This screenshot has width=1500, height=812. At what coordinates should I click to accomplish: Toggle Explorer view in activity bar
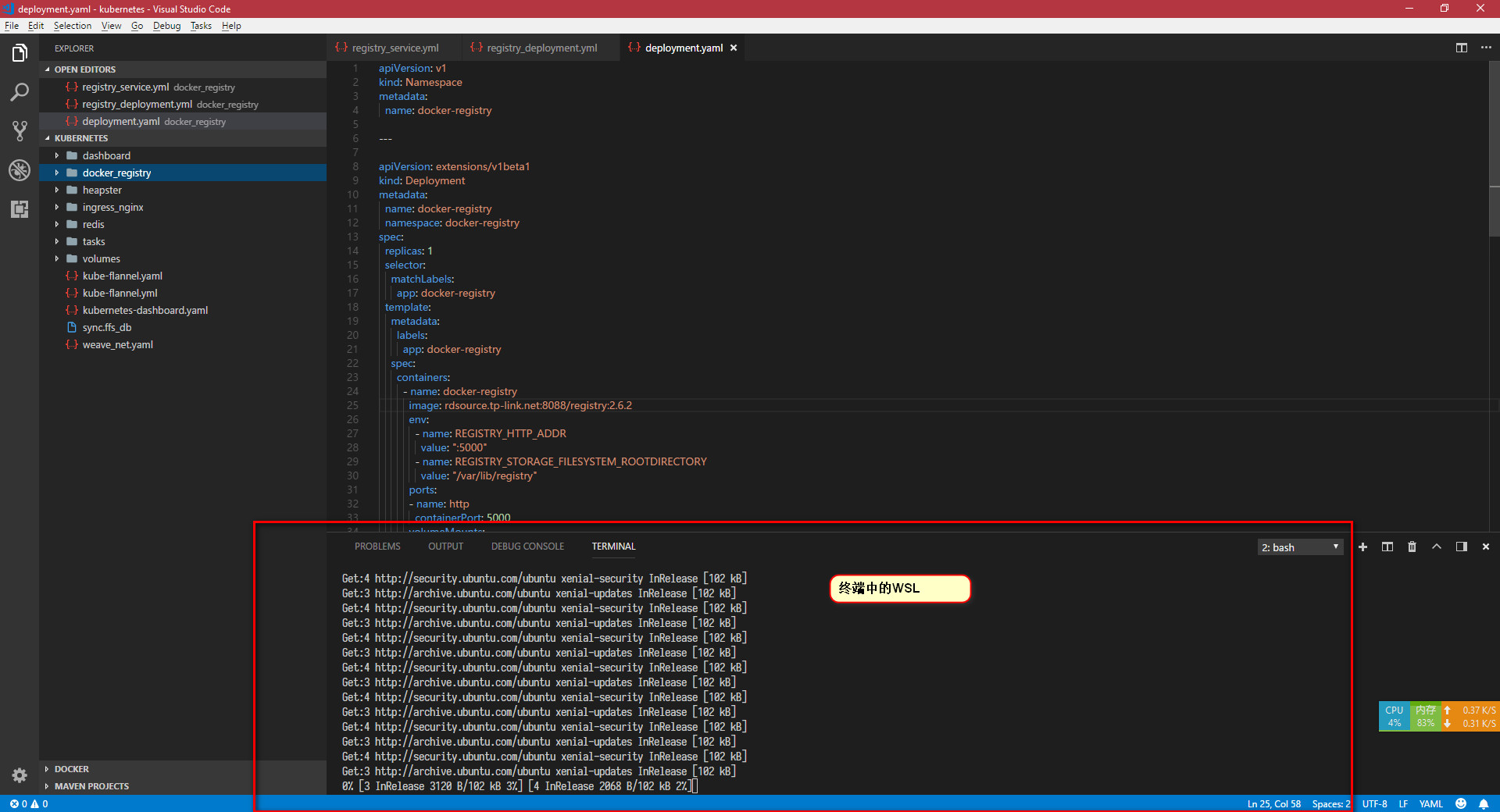pyautogui.click(x=20, y=53)
